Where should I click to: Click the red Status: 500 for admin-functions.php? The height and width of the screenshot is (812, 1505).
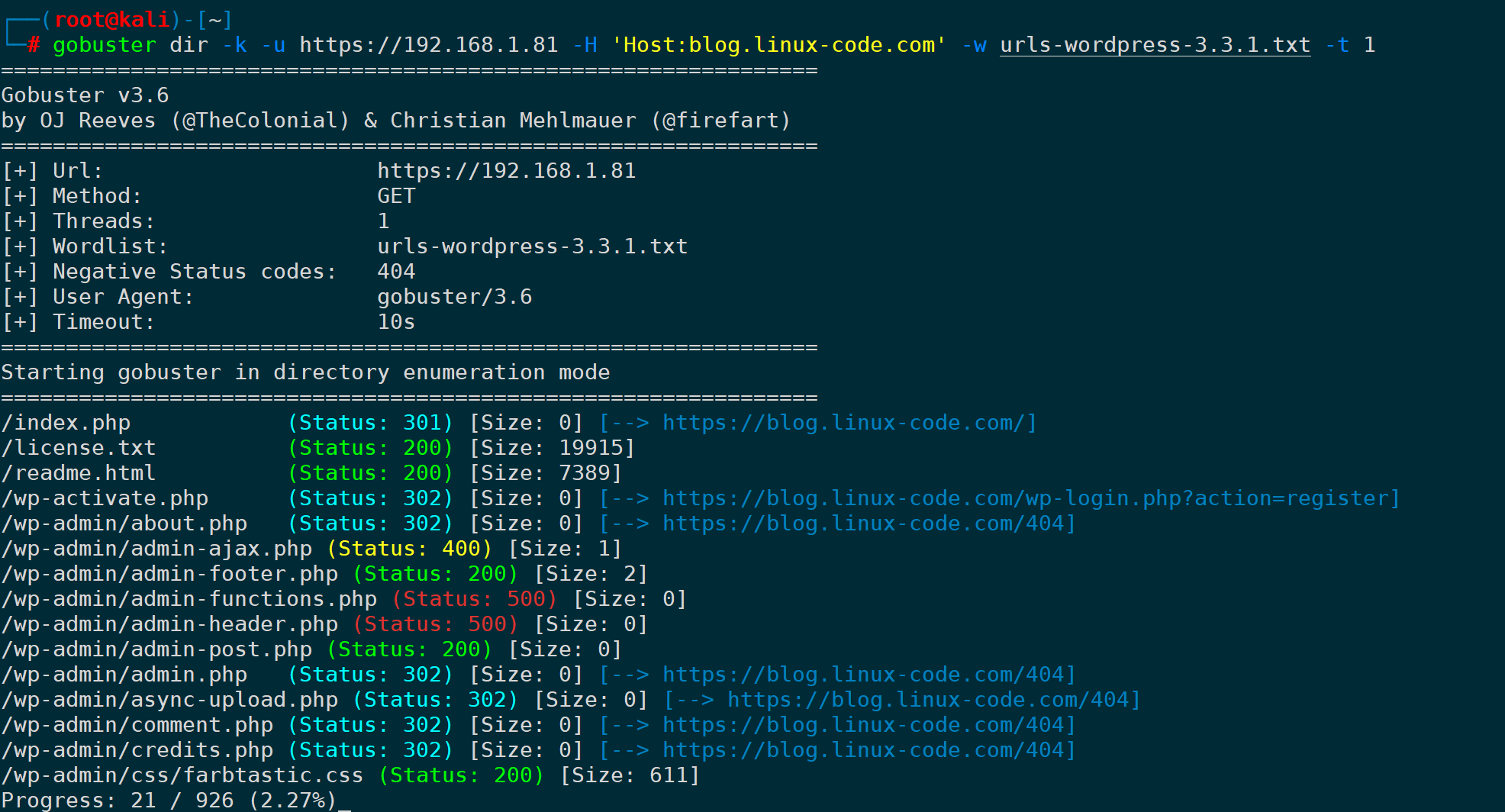(475, 599)
